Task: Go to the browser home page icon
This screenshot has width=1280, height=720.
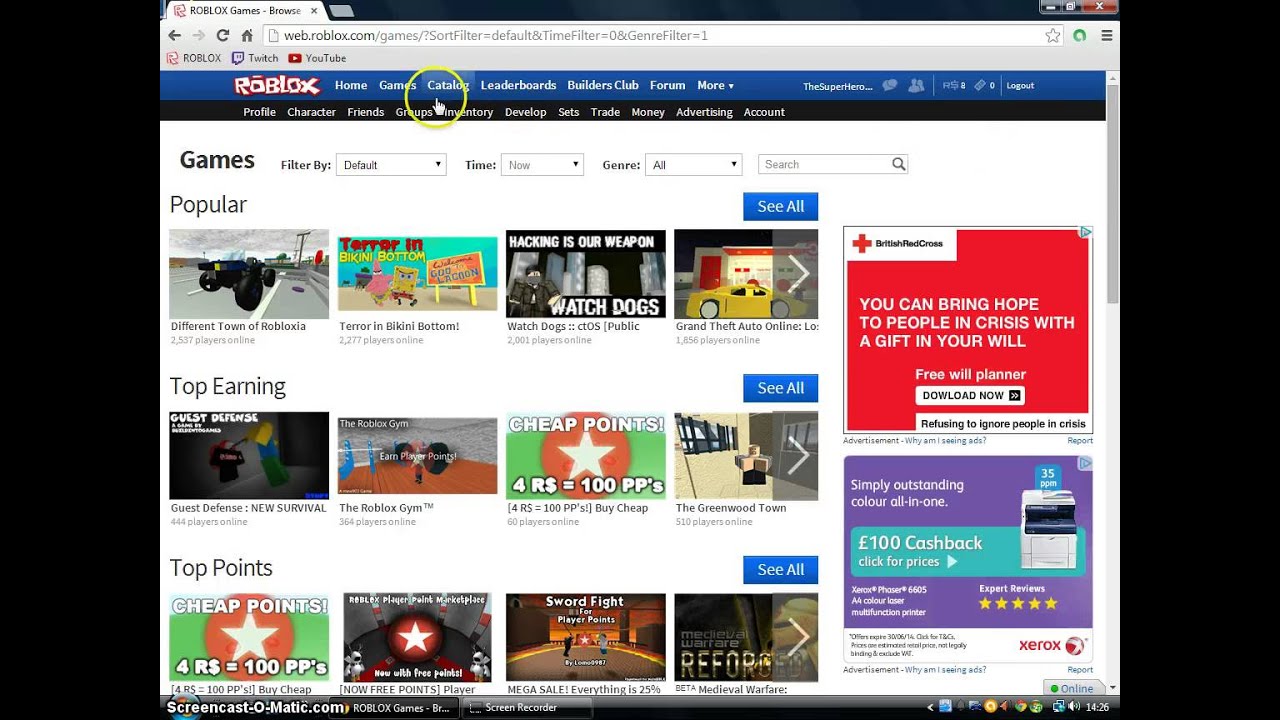Action: point(247,35)
